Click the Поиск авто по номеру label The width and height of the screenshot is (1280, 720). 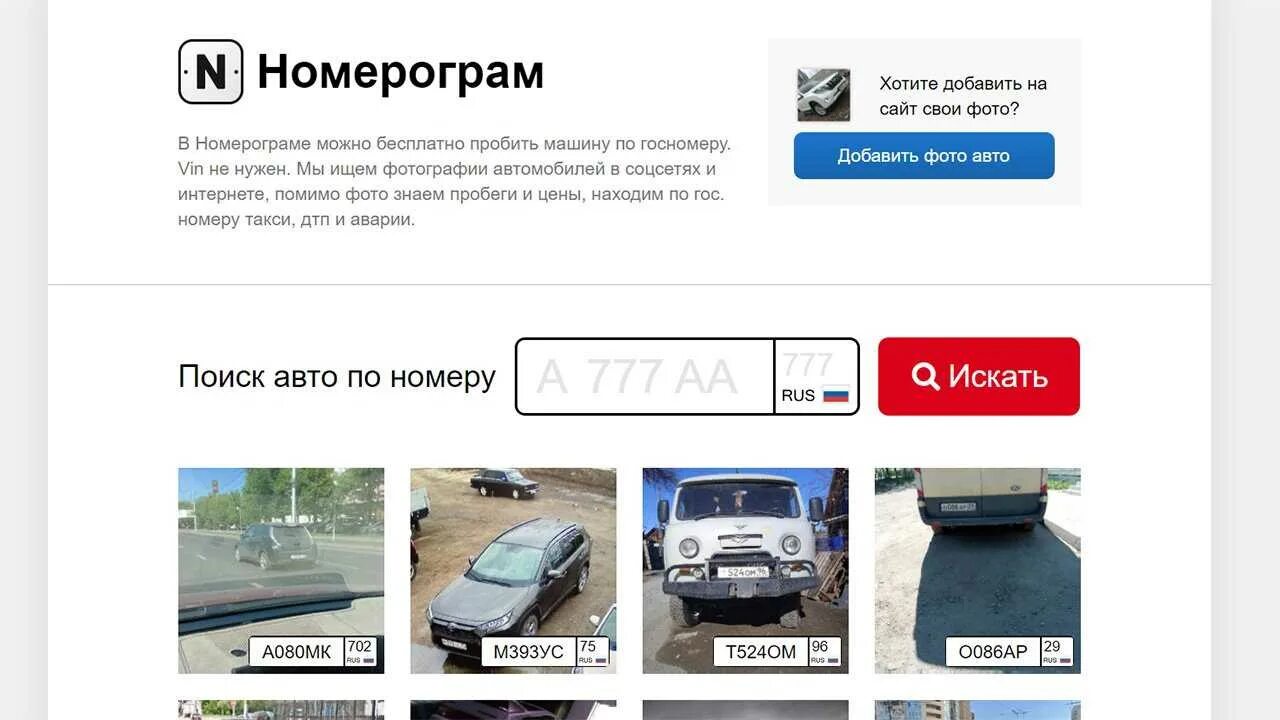tap(337, 377)
